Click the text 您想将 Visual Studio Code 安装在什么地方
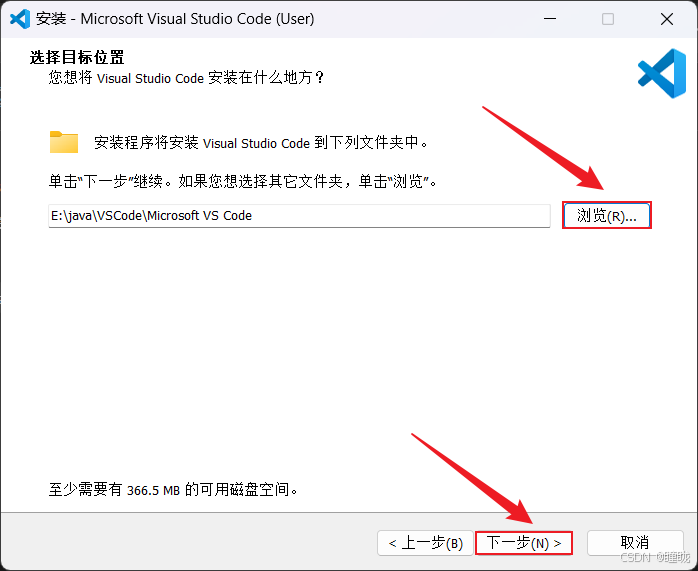Image resolution: width=698 pixels, height=571 pixels. click(x=186, y=77)
